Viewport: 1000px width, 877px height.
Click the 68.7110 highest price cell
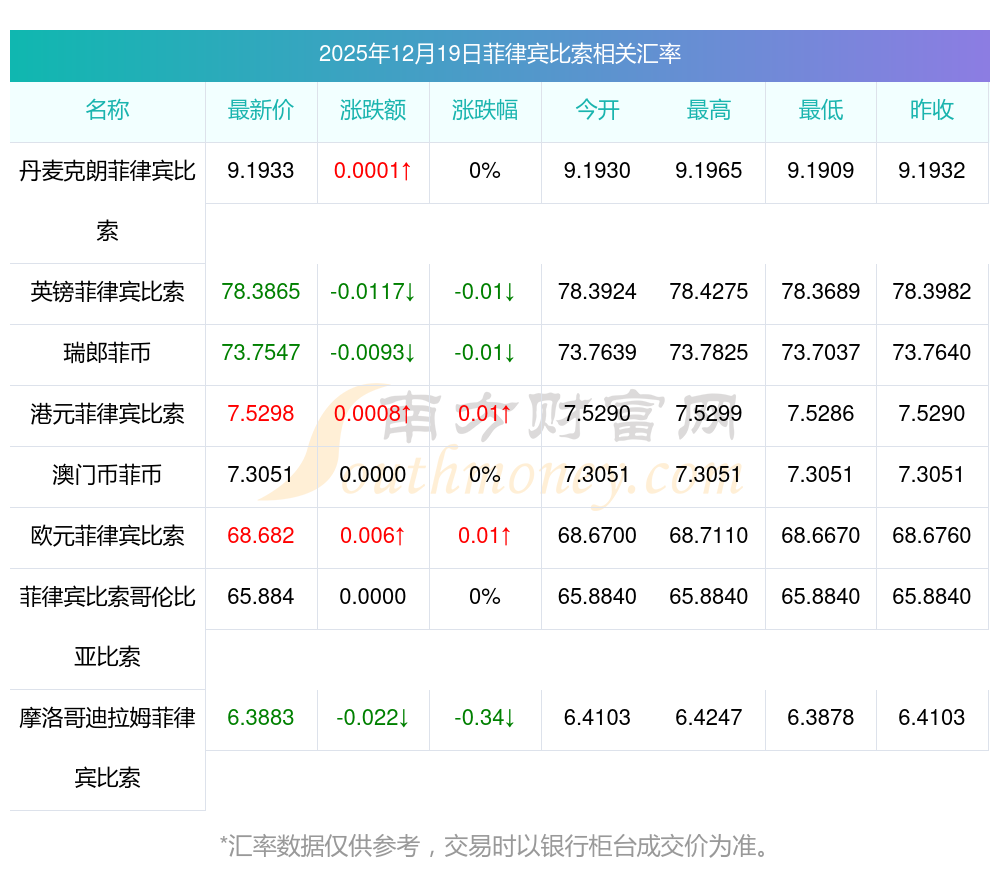pyautogui.click(x=709, y=536)
